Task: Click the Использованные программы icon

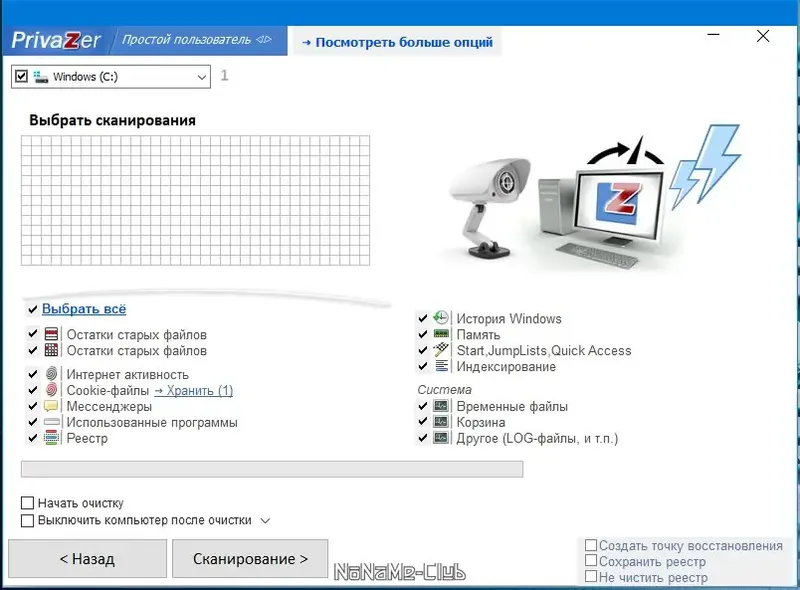Action: click(x=52, y=422)
